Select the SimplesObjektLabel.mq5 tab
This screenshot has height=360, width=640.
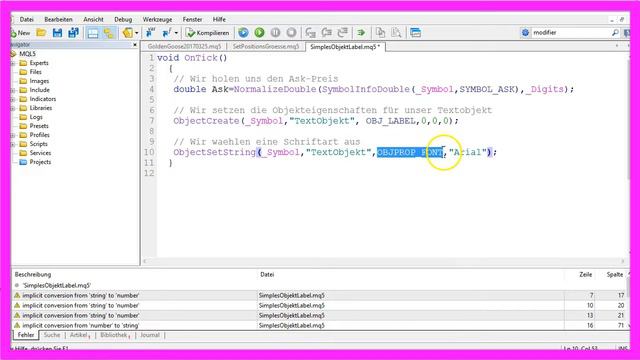[345, 47]
